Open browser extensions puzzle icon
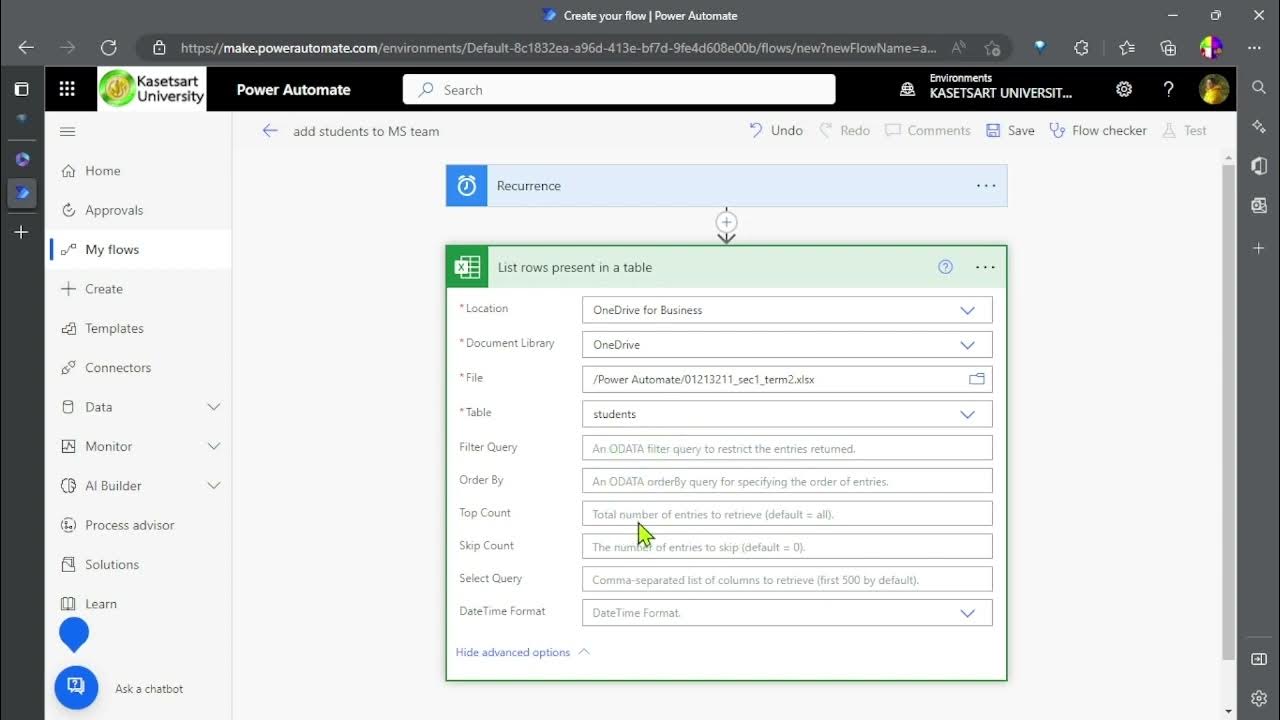1280x720 pixels. [1081, 47]
